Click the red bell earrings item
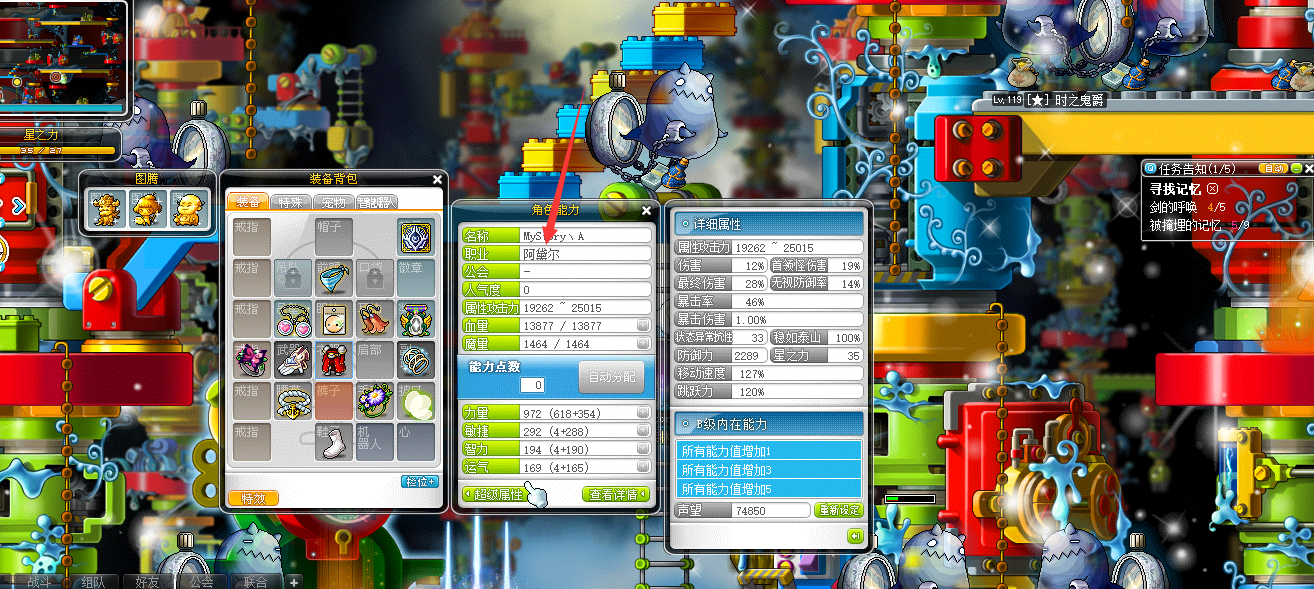Screen dimensions: 1314x589 click(x=375, y=319)
